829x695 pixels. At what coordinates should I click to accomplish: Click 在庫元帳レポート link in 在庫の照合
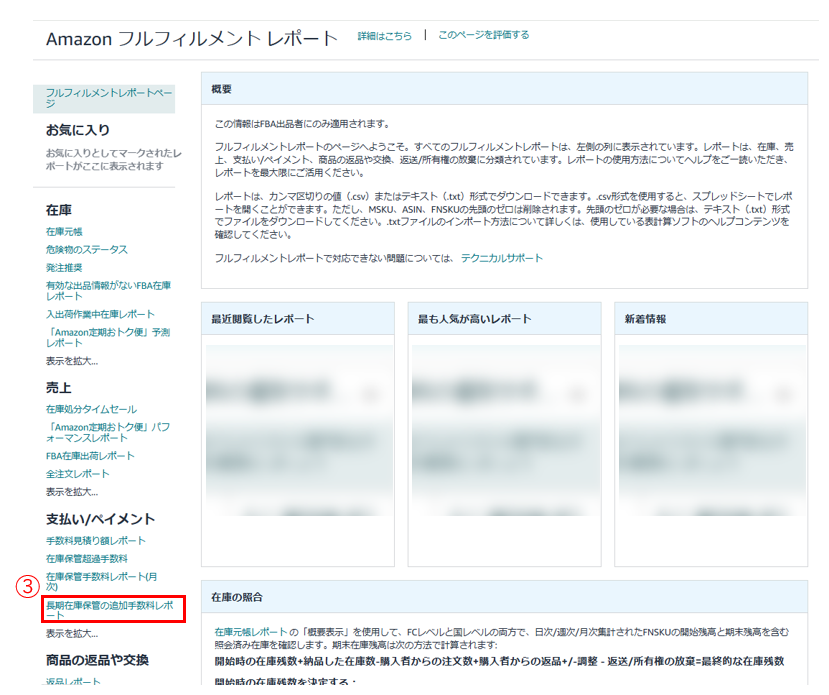pos(251,632)
